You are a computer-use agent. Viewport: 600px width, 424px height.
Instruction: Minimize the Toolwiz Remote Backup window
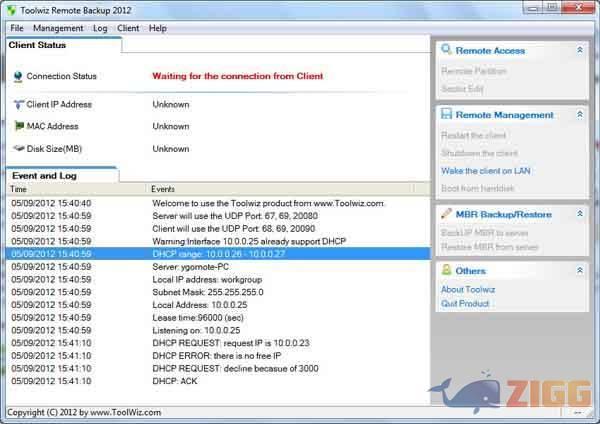coord(533,8)
